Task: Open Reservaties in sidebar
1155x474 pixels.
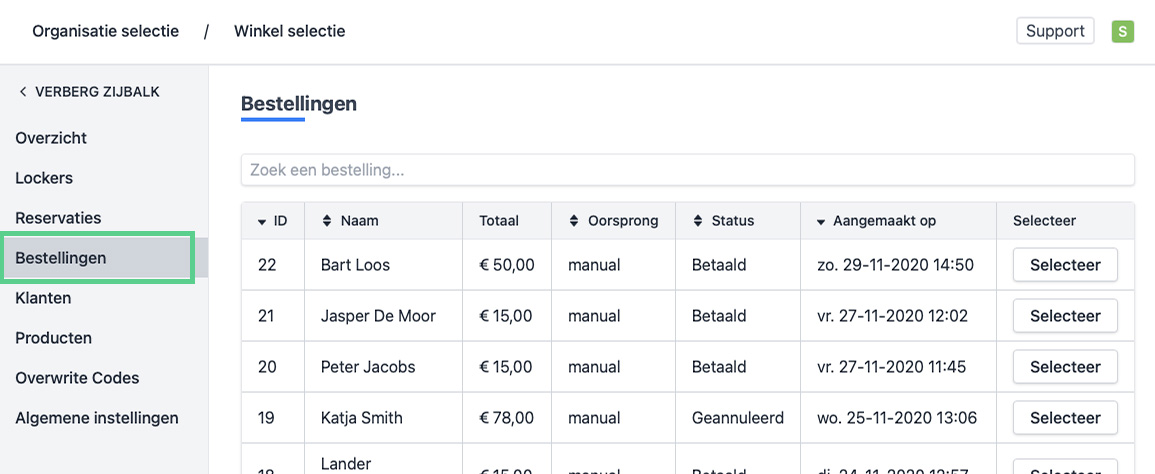Action: 58,218
